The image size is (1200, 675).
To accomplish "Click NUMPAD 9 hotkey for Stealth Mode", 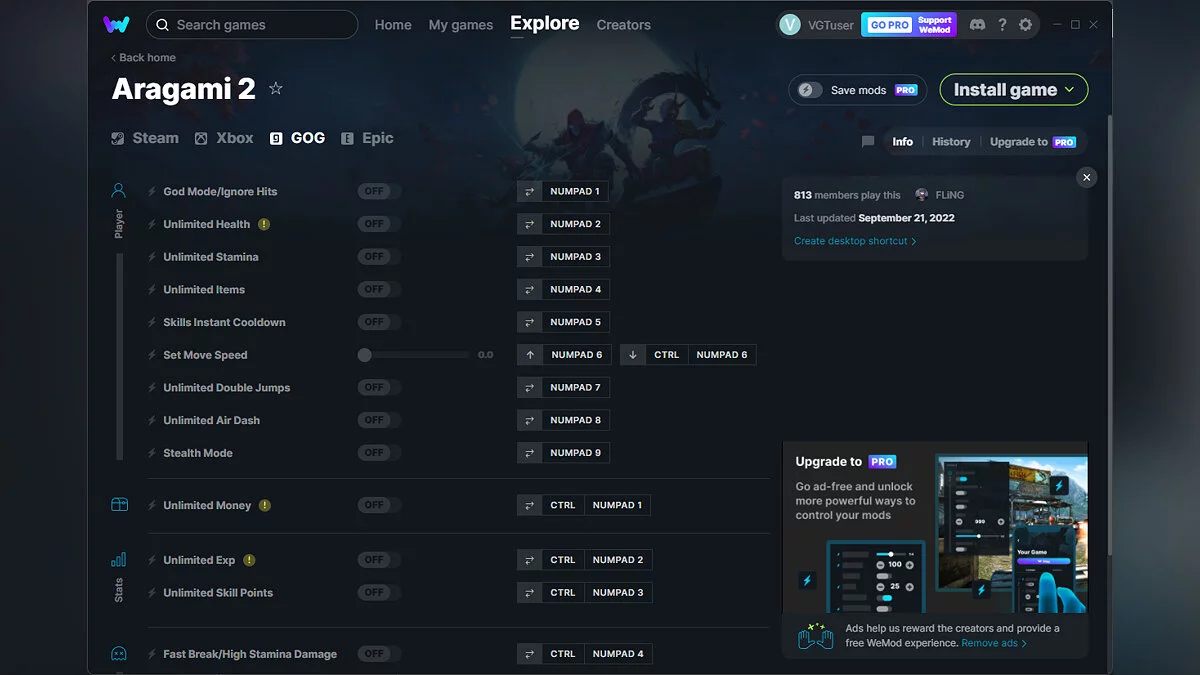I will click(x=576, y=453).
